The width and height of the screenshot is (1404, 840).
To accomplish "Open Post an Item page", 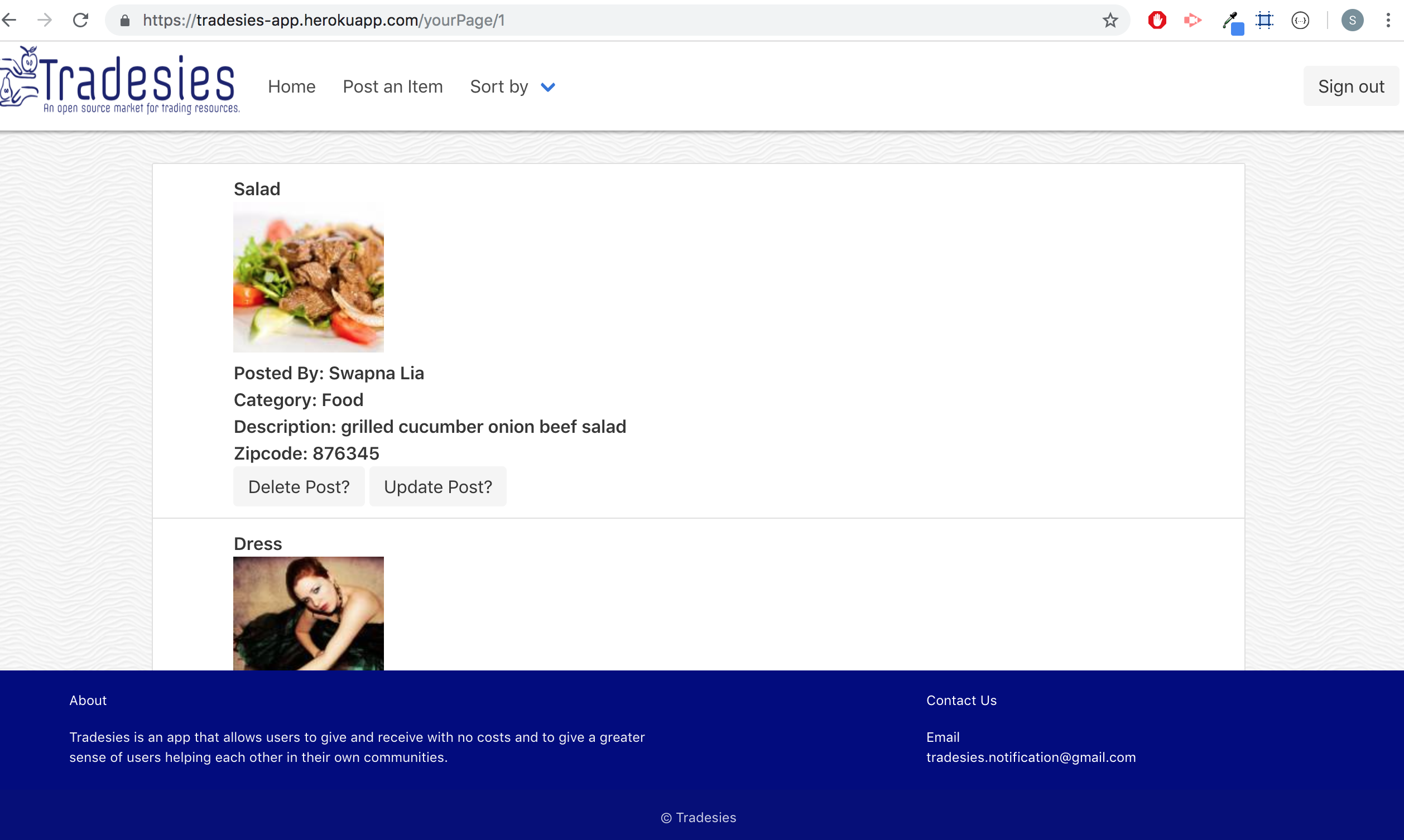I will tap(392, 86).
